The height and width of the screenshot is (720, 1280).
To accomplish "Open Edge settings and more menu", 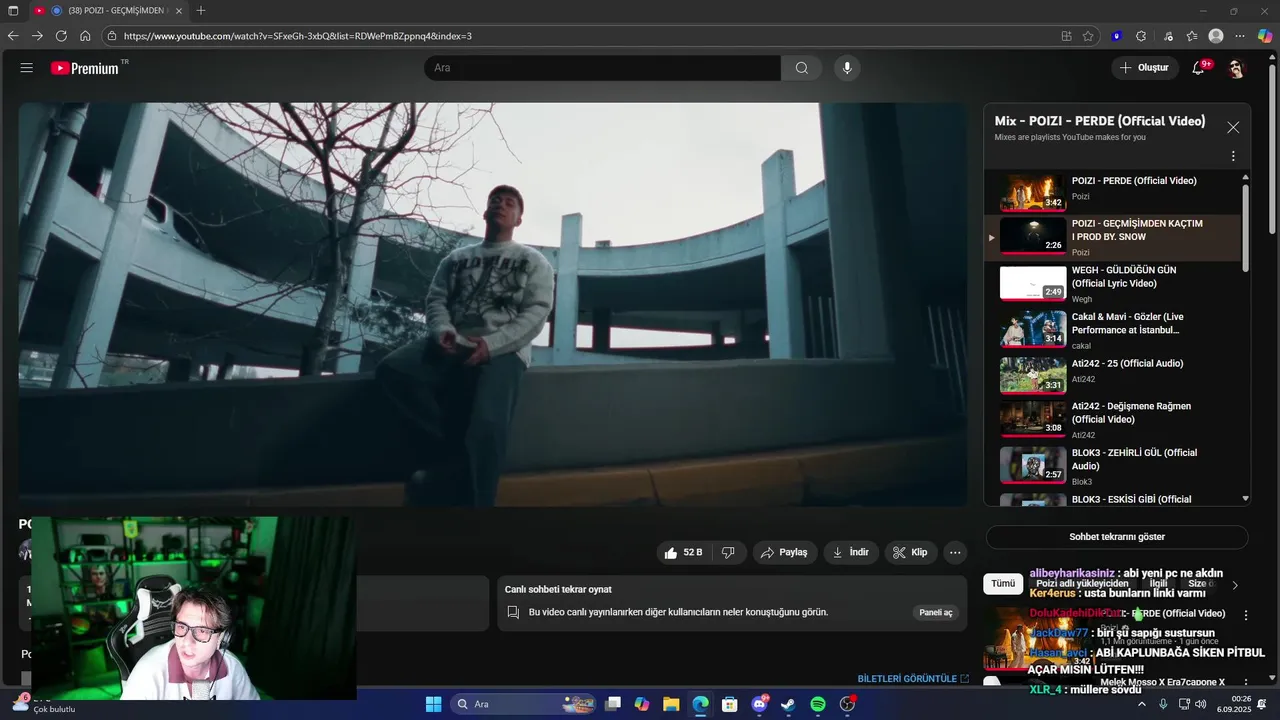I will pos(1240,36).
